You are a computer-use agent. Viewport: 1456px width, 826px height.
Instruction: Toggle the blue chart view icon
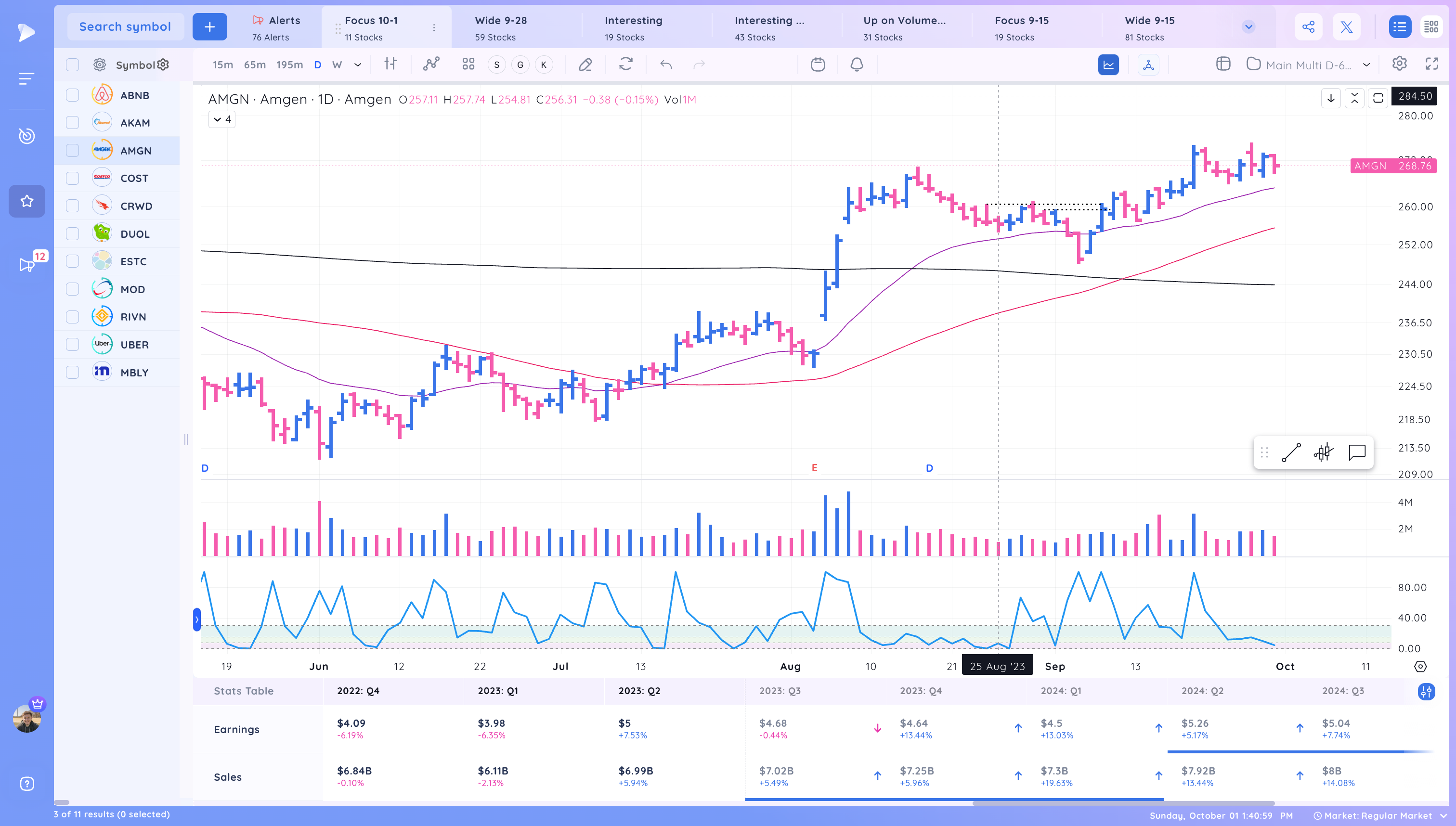pyautogui.click(x=1108, y=65)
